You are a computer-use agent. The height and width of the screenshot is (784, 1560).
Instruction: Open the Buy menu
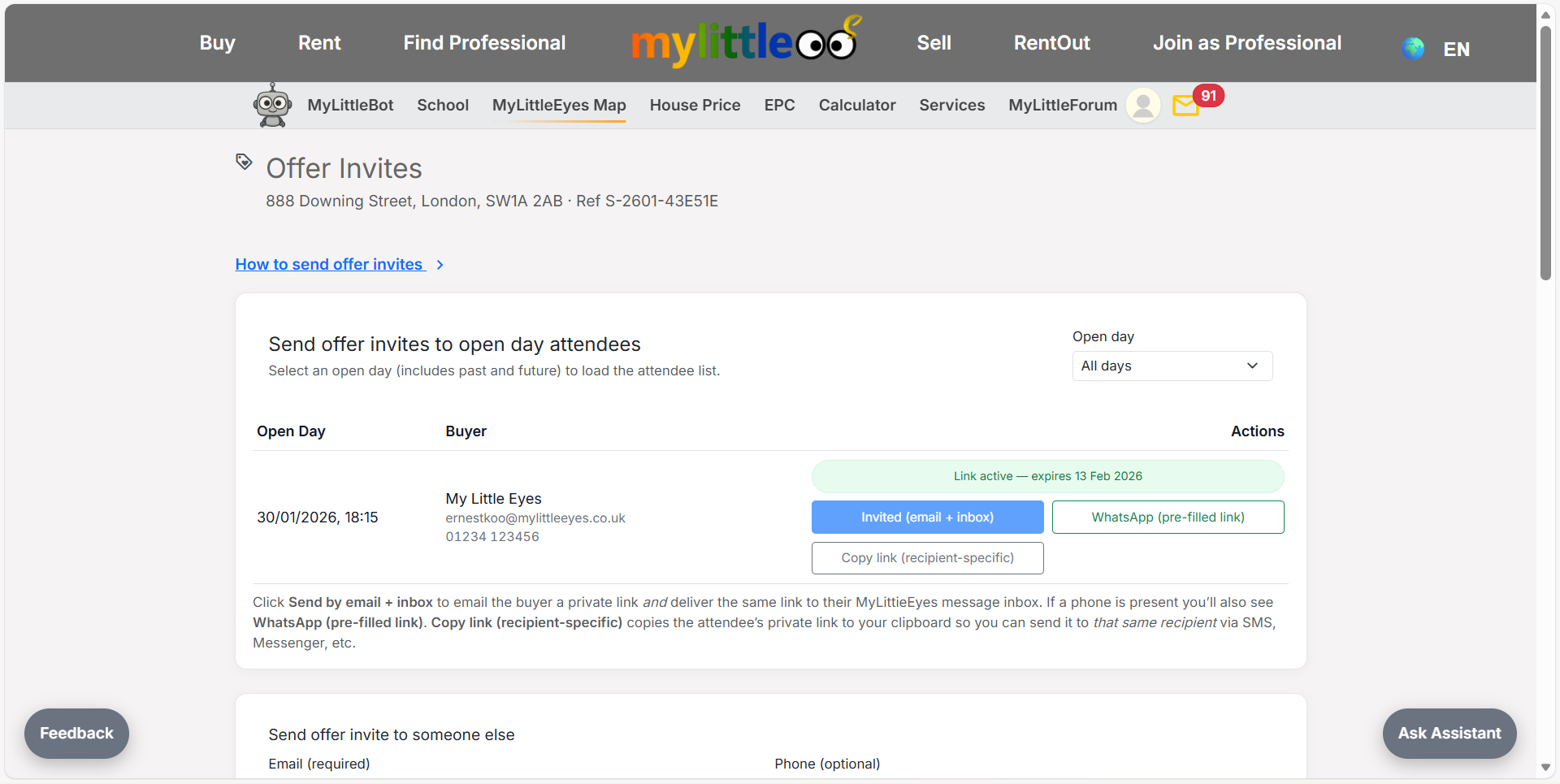217,43
